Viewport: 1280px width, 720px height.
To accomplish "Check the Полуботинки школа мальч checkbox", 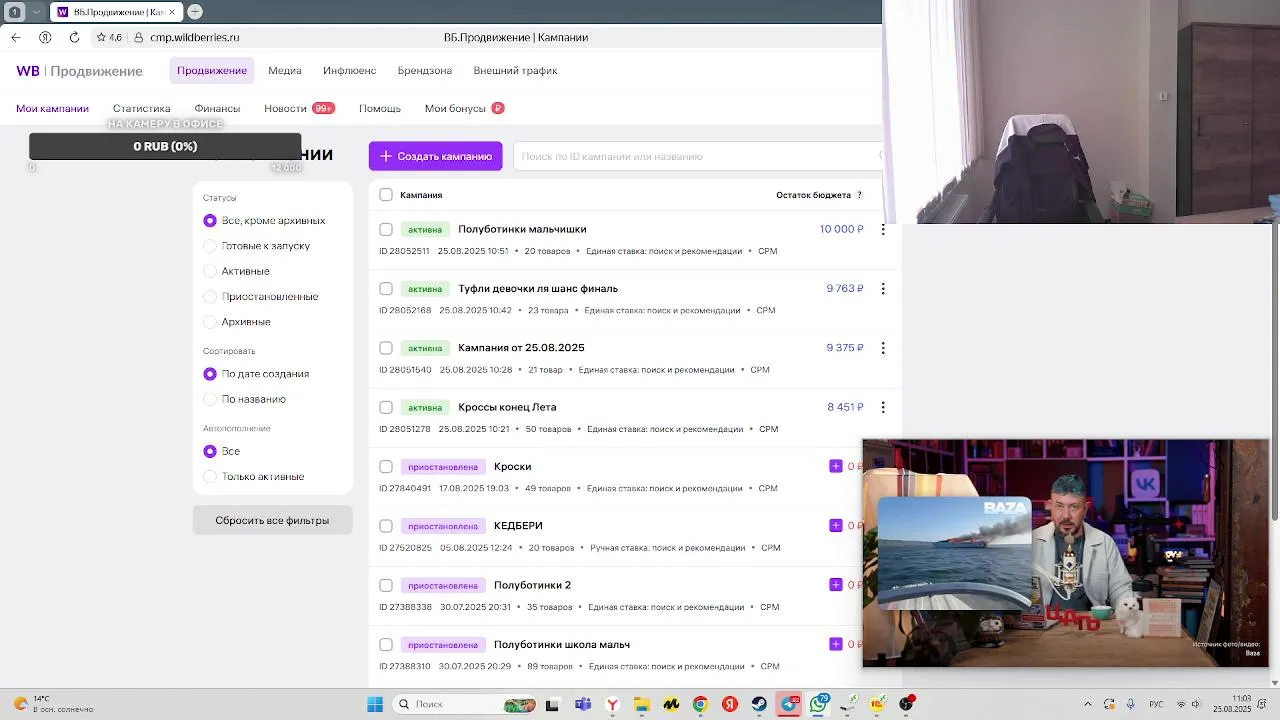I will (386, 645).
